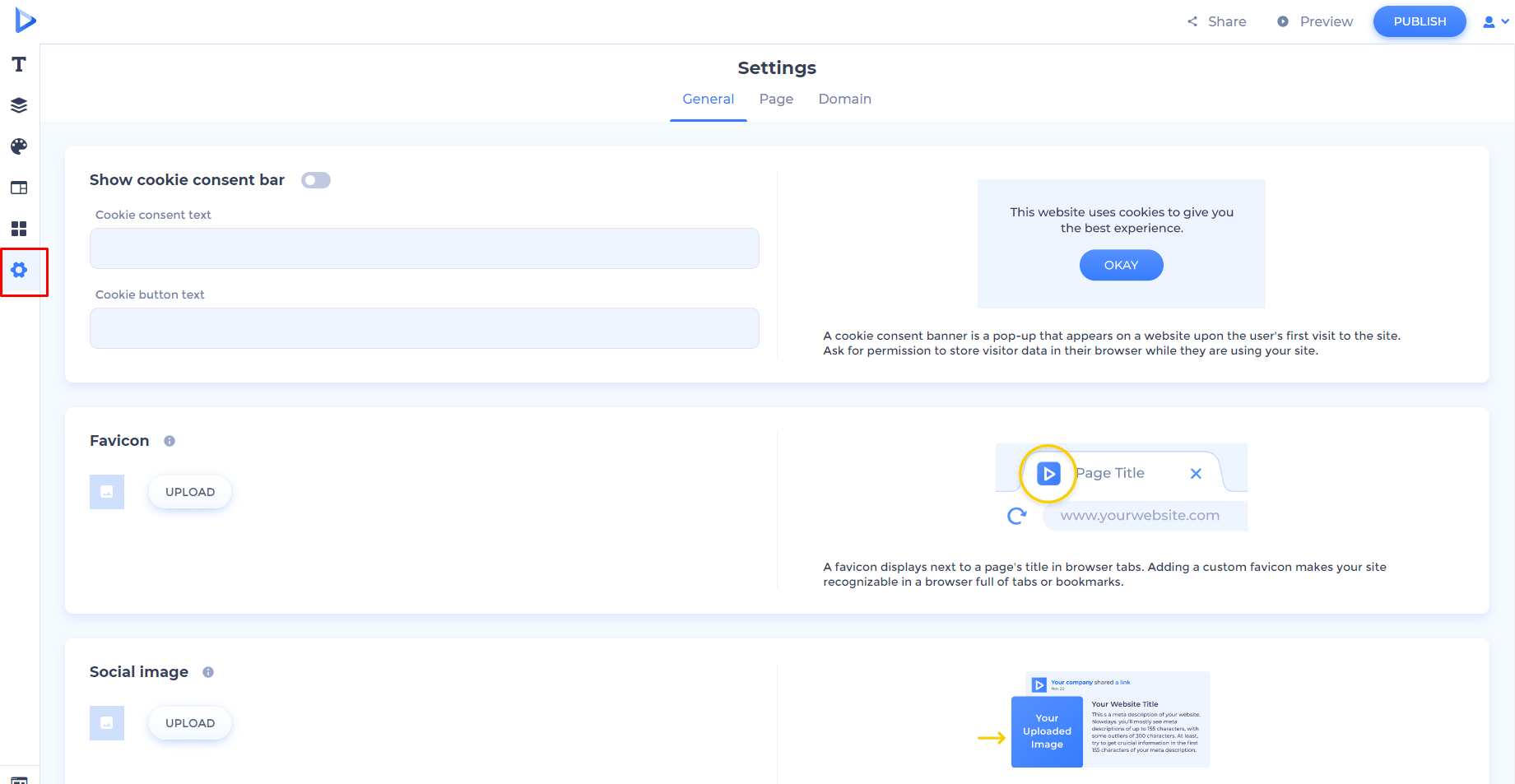Click the Social image info tooltip icon

207,672
